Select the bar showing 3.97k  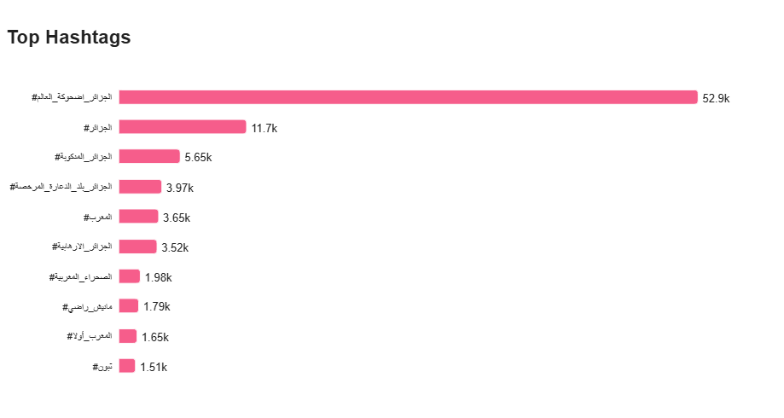point(140,187)
